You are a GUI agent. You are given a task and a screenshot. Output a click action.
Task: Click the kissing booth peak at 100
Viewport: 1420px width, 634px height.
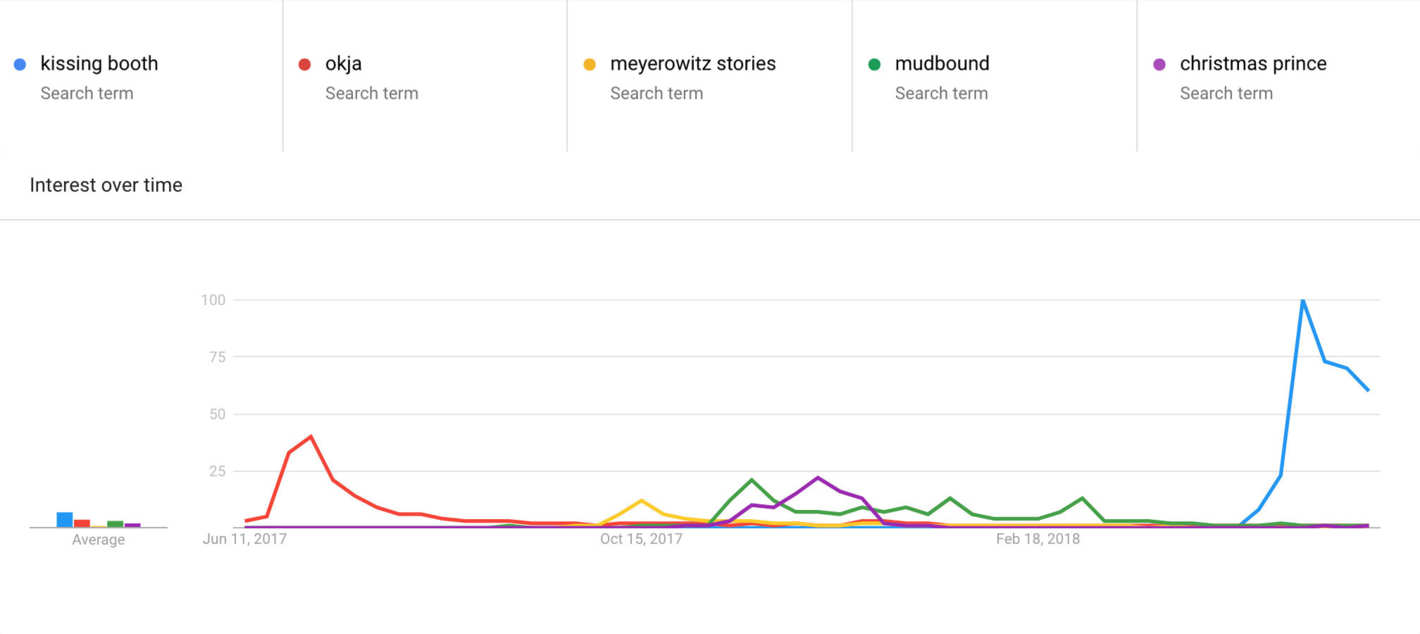pyautogui.click(x=1302, y=300)
